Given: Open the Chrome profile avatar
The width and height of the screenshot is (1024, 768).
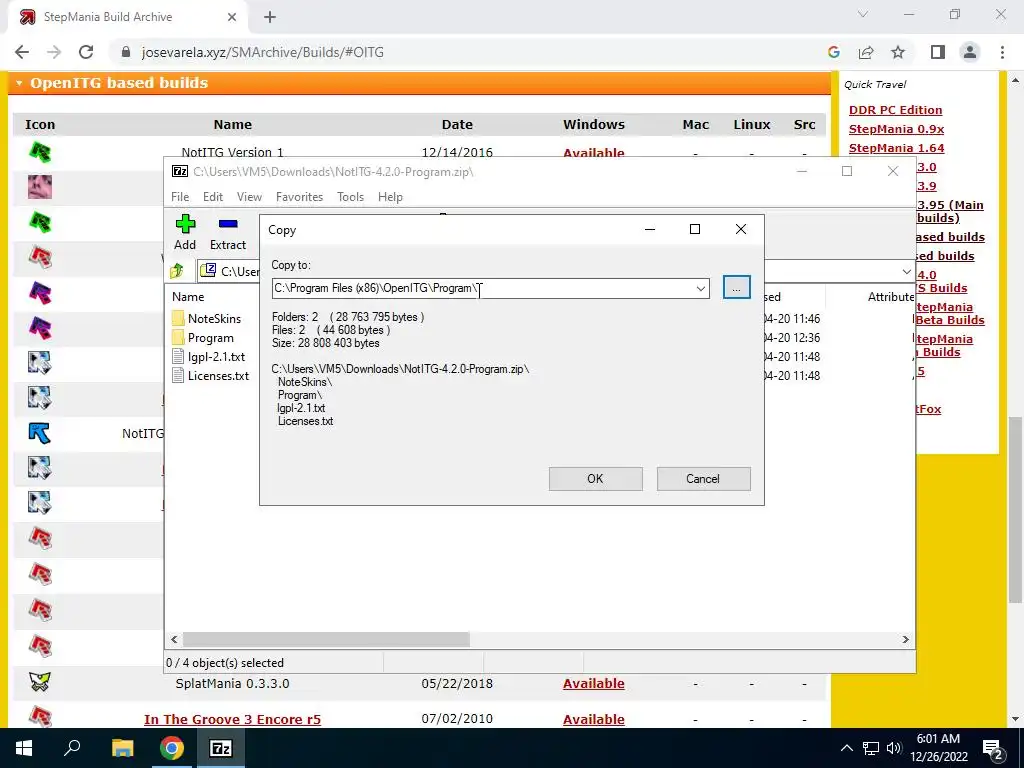Looking at the screenshot, I should pyautogui.click(x=970, y=52).
